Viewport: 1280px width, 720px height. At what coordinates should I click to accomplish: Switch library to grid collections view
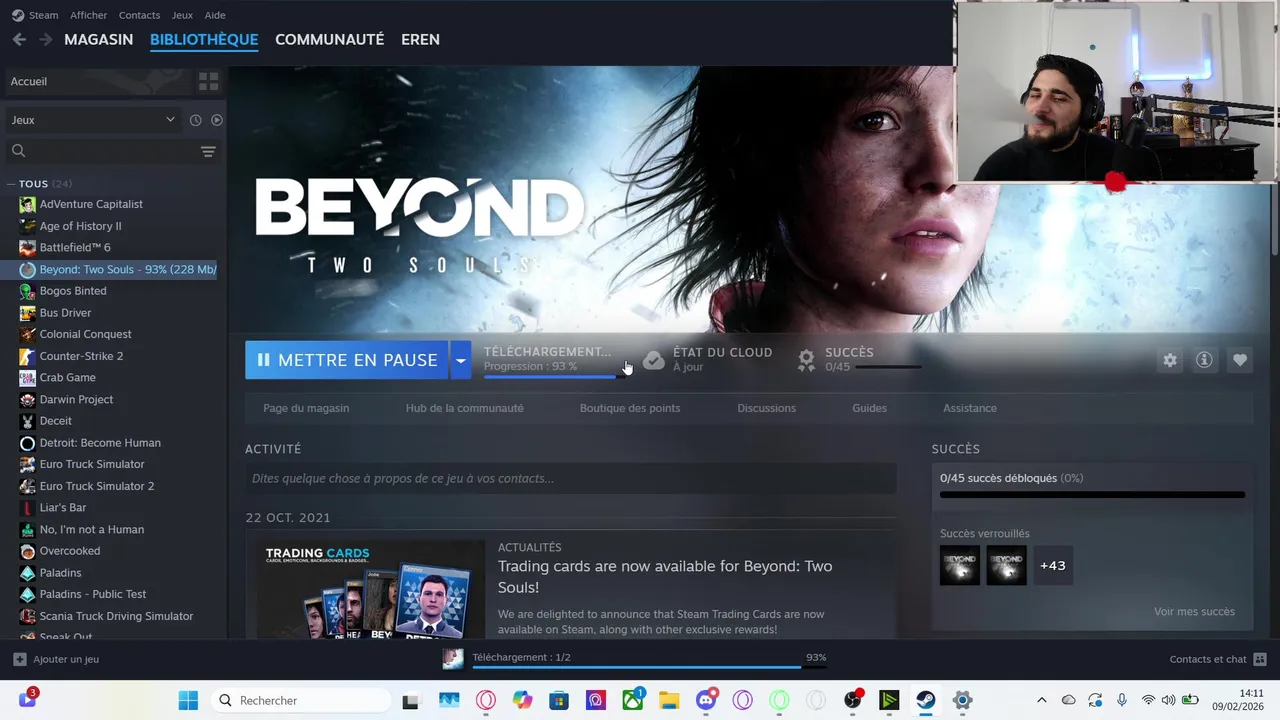(208, 81)
